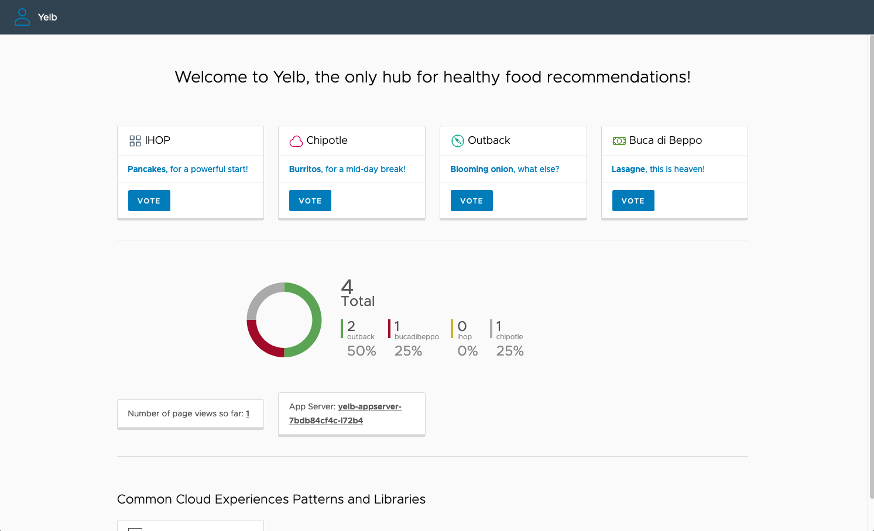Vote for IHOP

pos(149,201)
